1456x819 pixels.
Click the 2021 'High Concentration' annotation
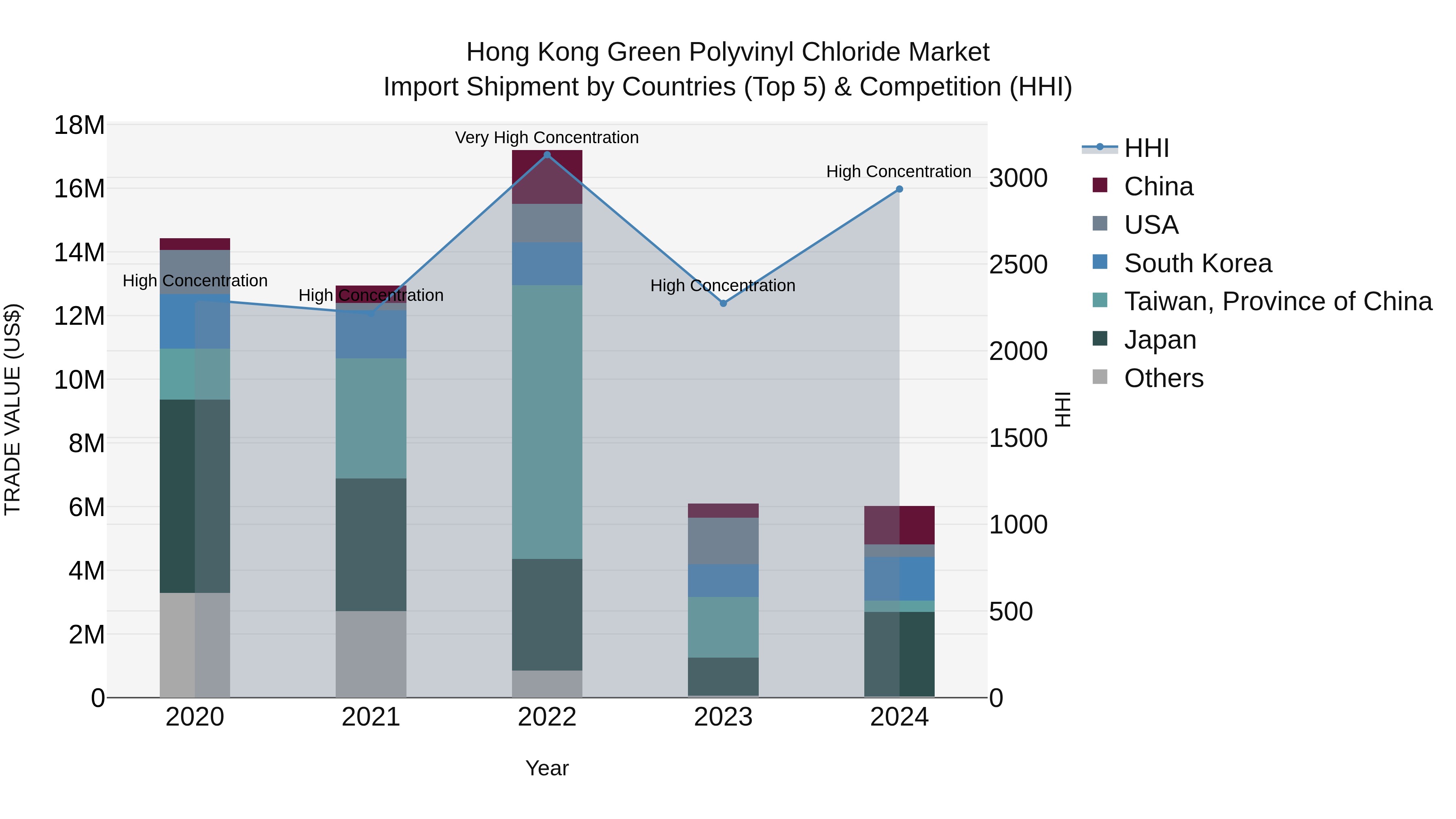coord(371,295)
